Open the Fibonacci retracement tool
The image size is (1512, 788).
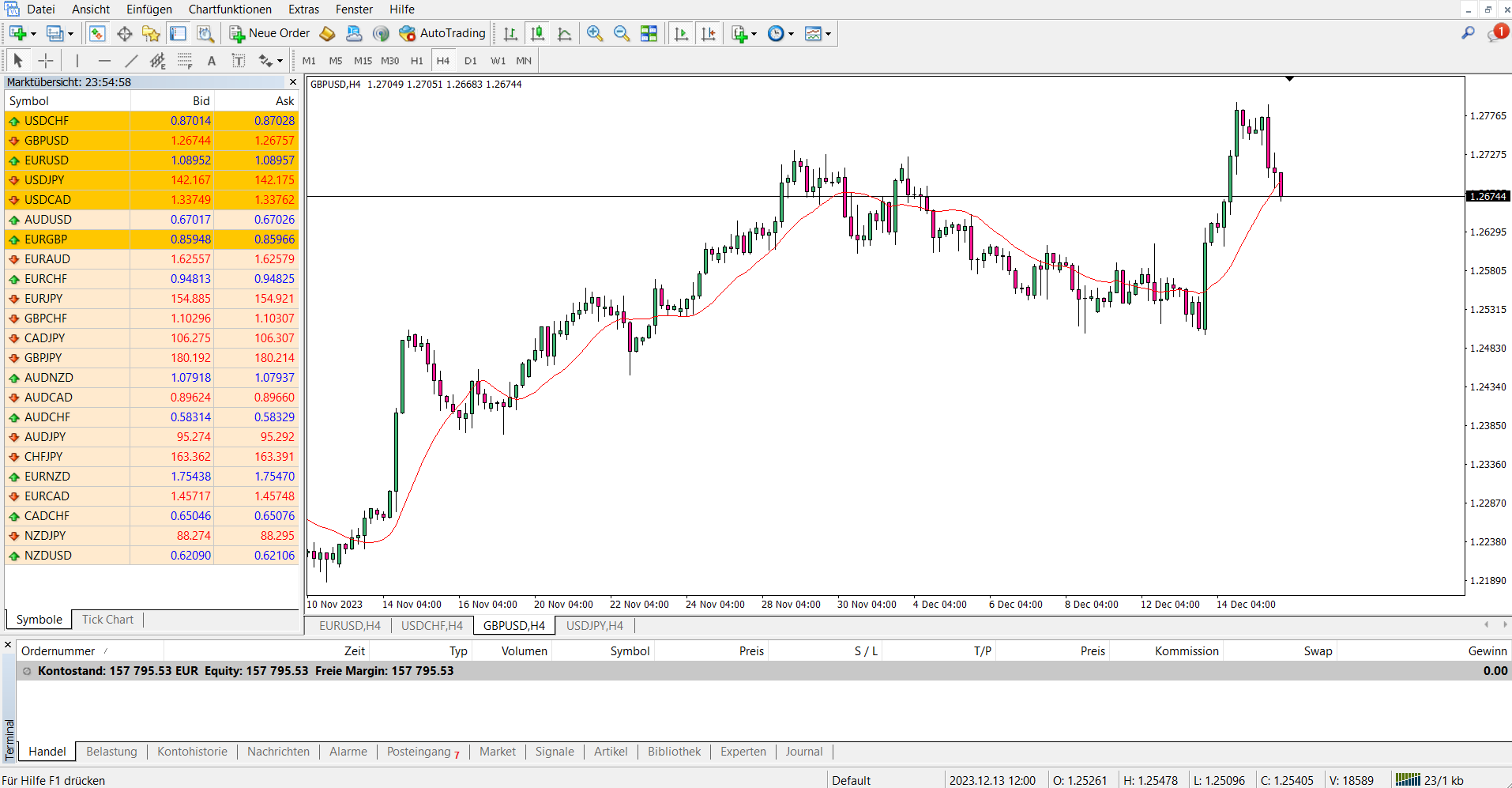tap(185, 60)
